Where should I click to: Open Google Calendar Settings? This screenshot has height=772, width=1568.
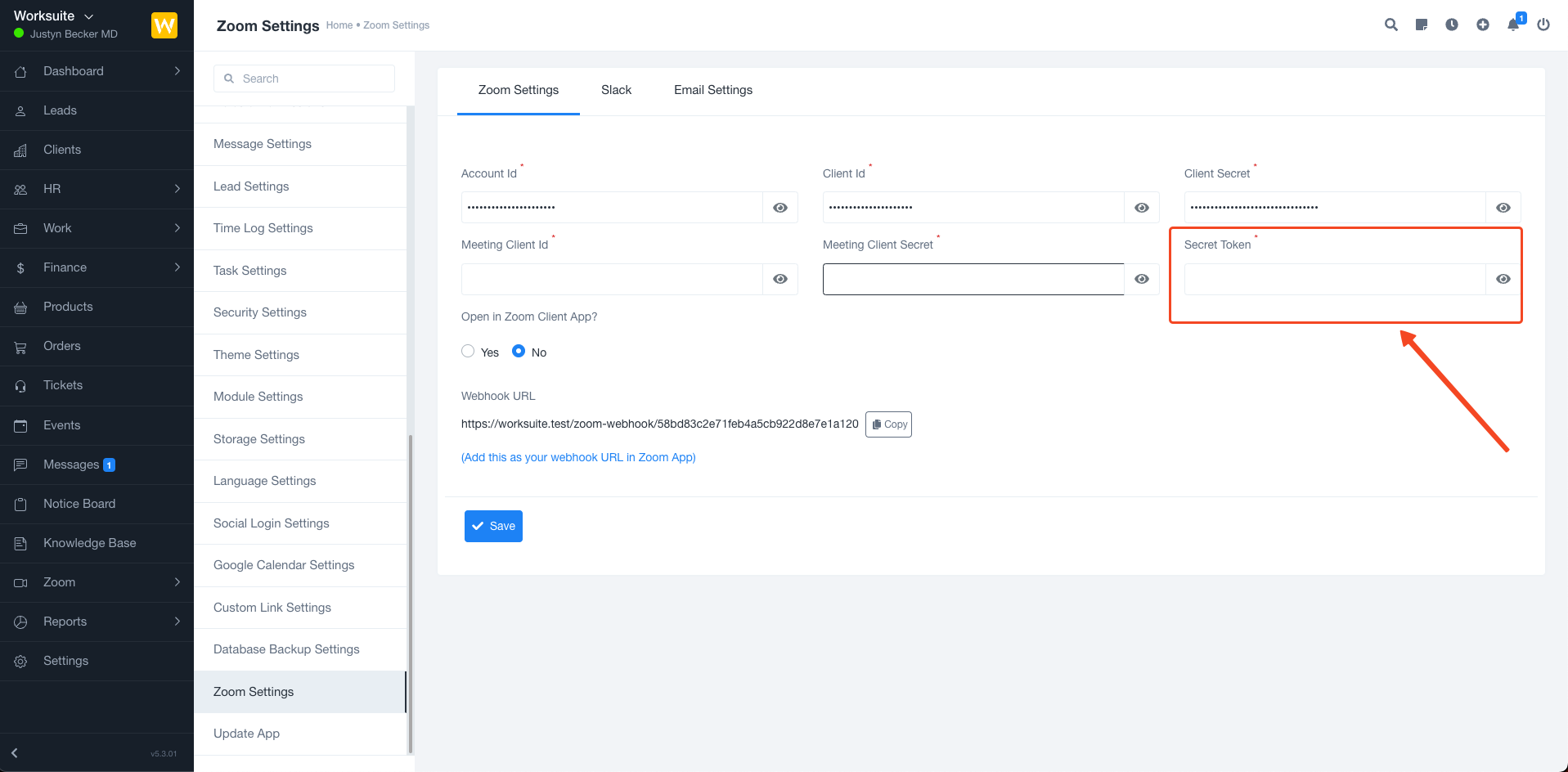(x=300, y=565)
